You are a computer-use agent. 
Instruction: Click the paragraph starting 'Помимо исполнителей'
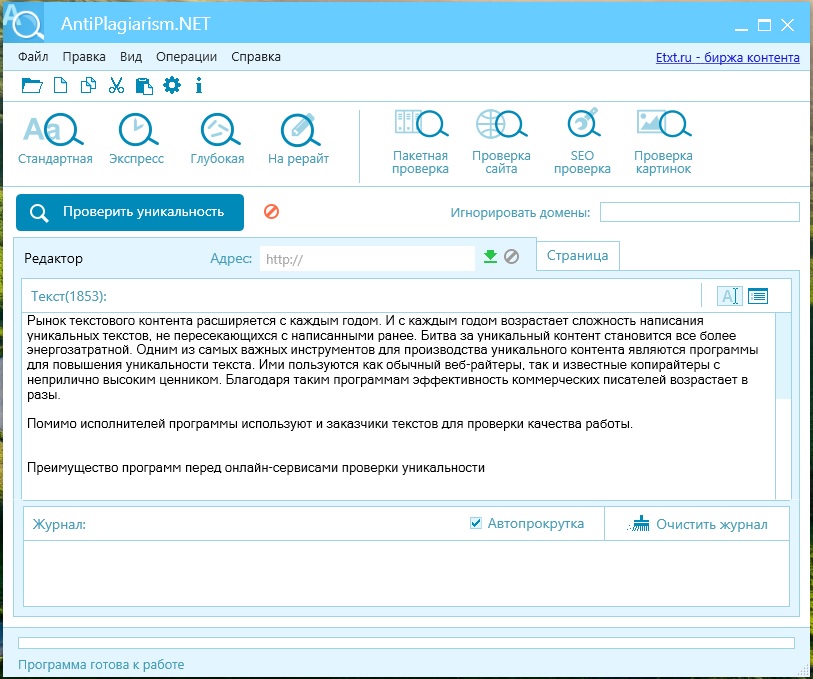(x=330, y=423)
